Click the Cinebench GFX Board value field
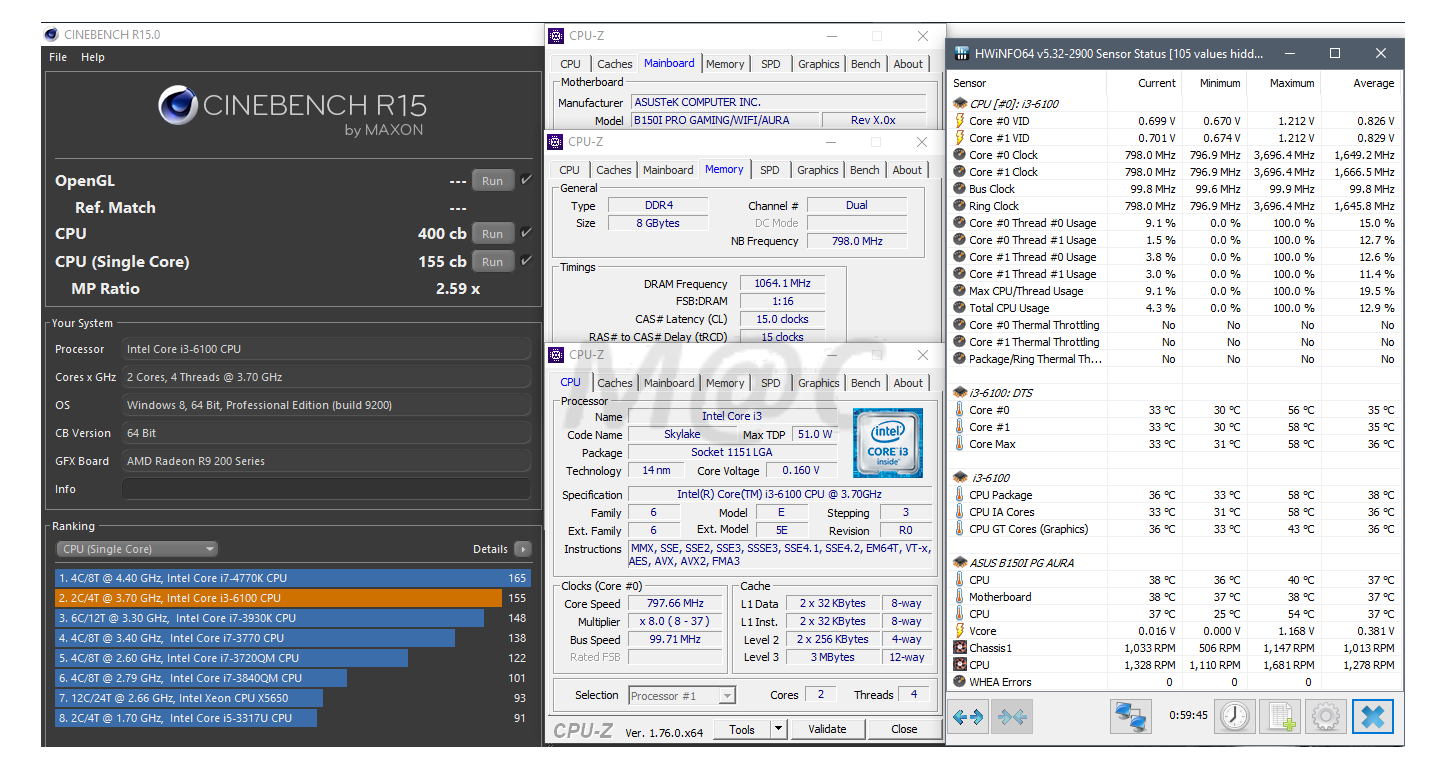1446x769 pixels. point(326,461)
